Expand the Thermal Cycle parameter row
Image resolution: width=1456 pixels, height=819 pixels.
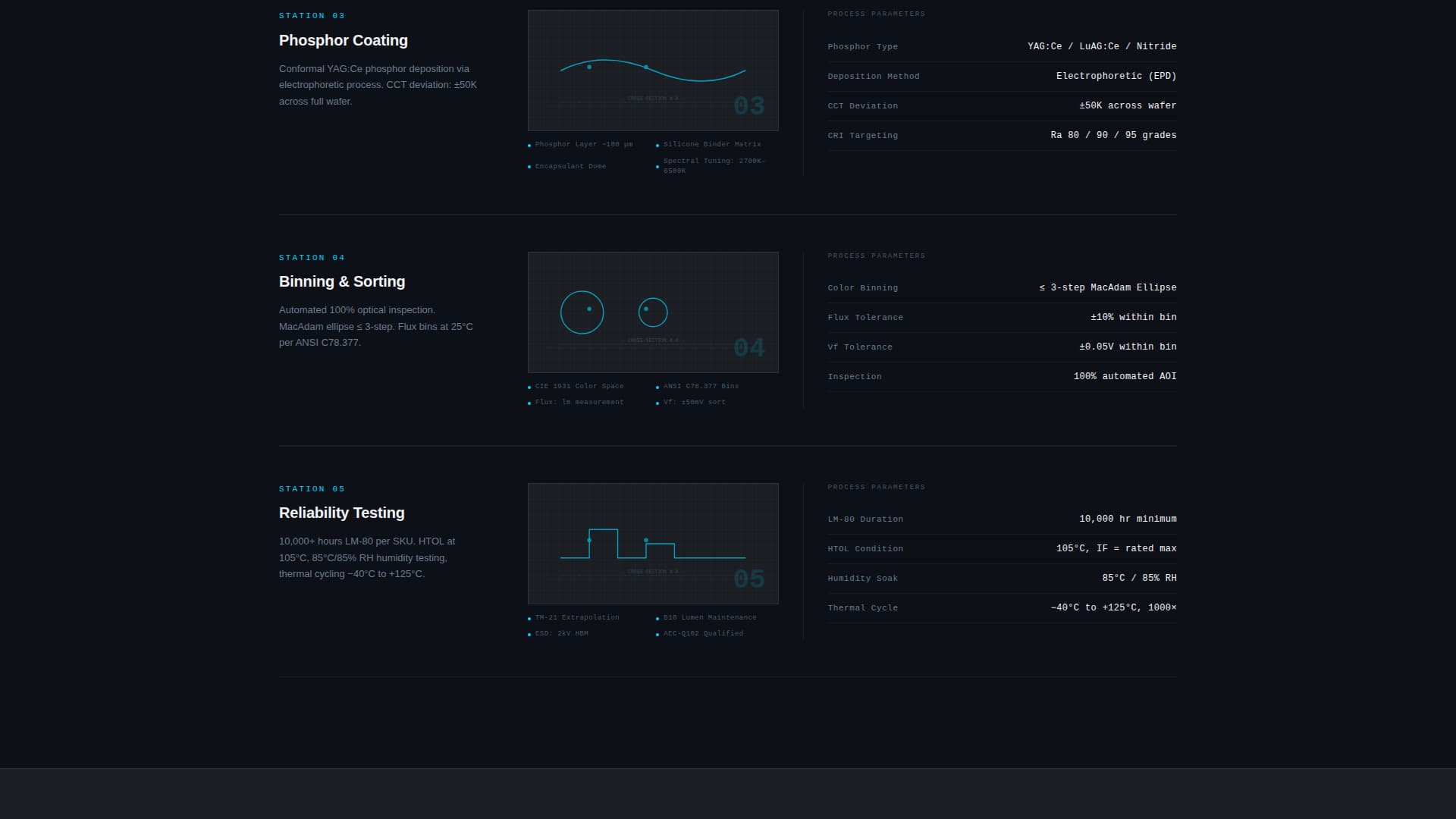click(x=1001, y=607)
